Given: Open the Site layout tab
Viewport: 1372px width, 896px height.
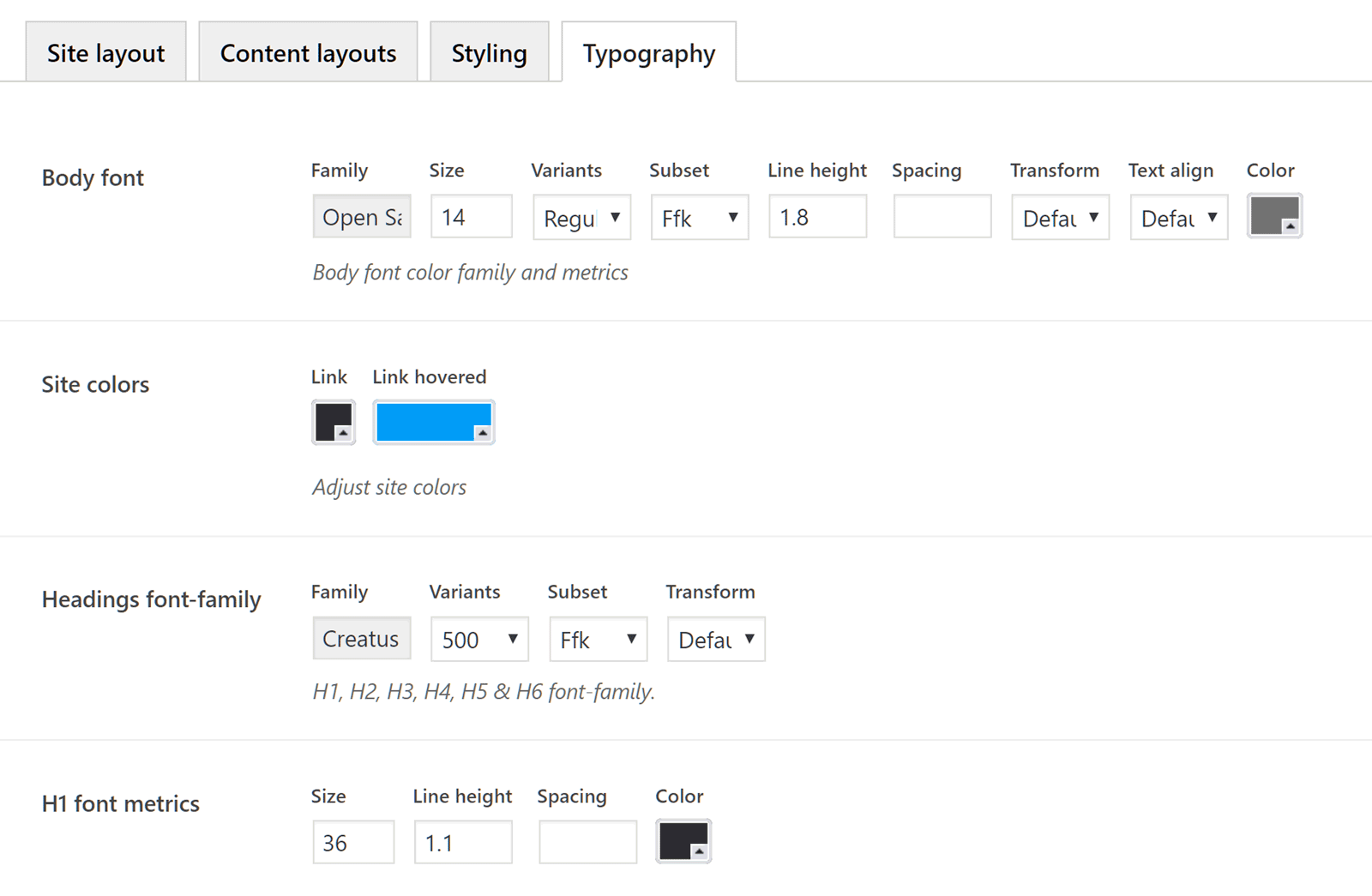Looking at the screenshot, I should coord(105,53).
